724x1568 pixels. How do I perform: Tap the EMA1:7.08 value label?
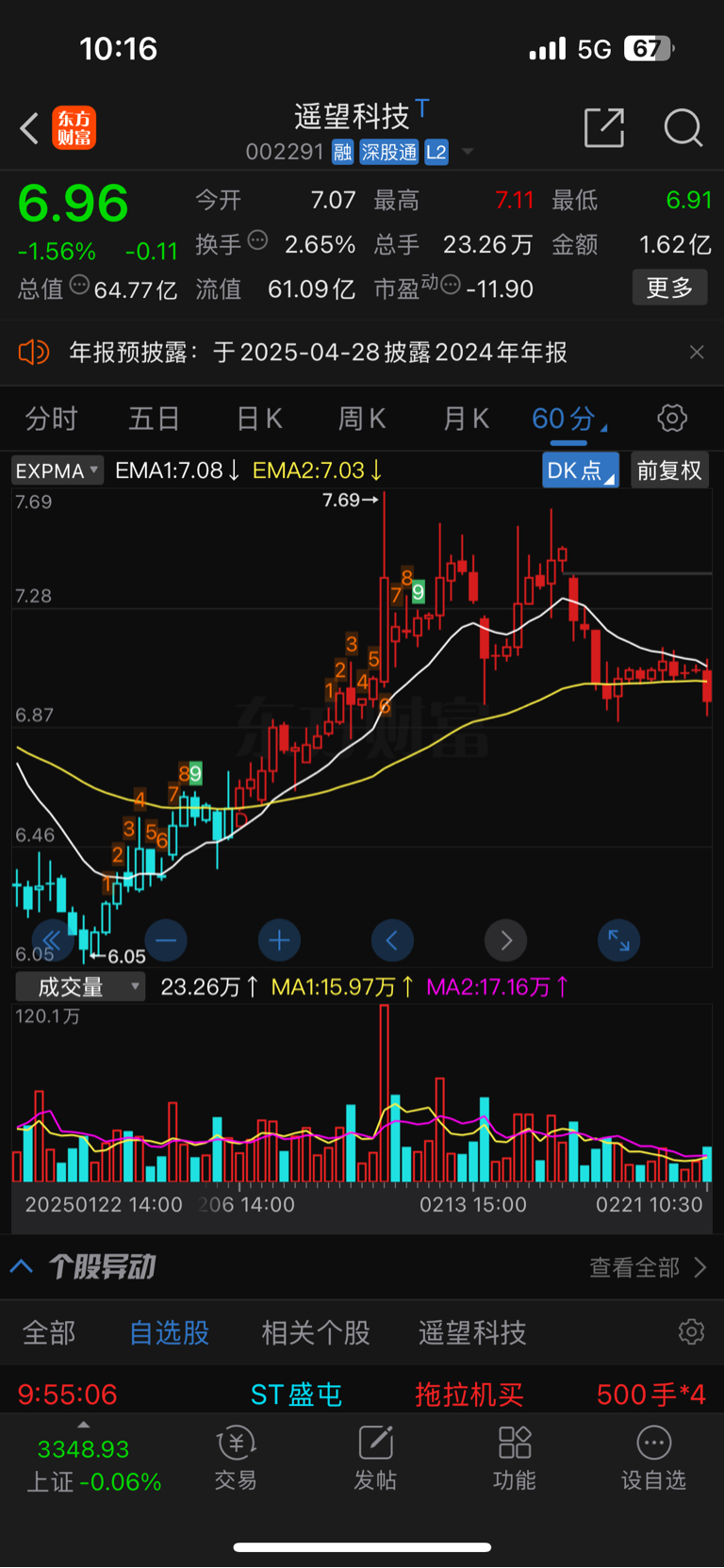pyautogui.click(x=177, y=470)
